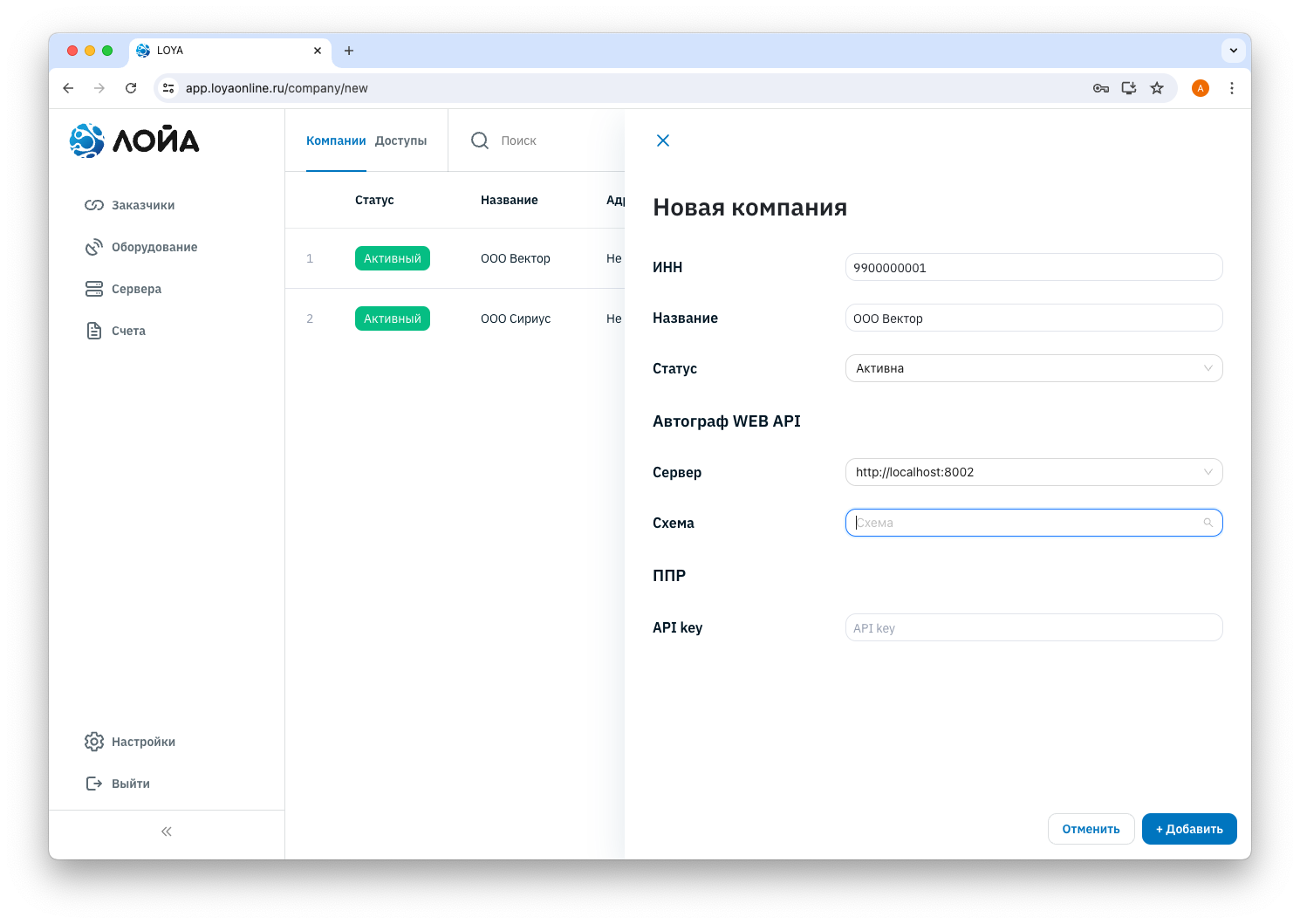Click the Название input field

pyautogui.click(x=1034, y=318)
